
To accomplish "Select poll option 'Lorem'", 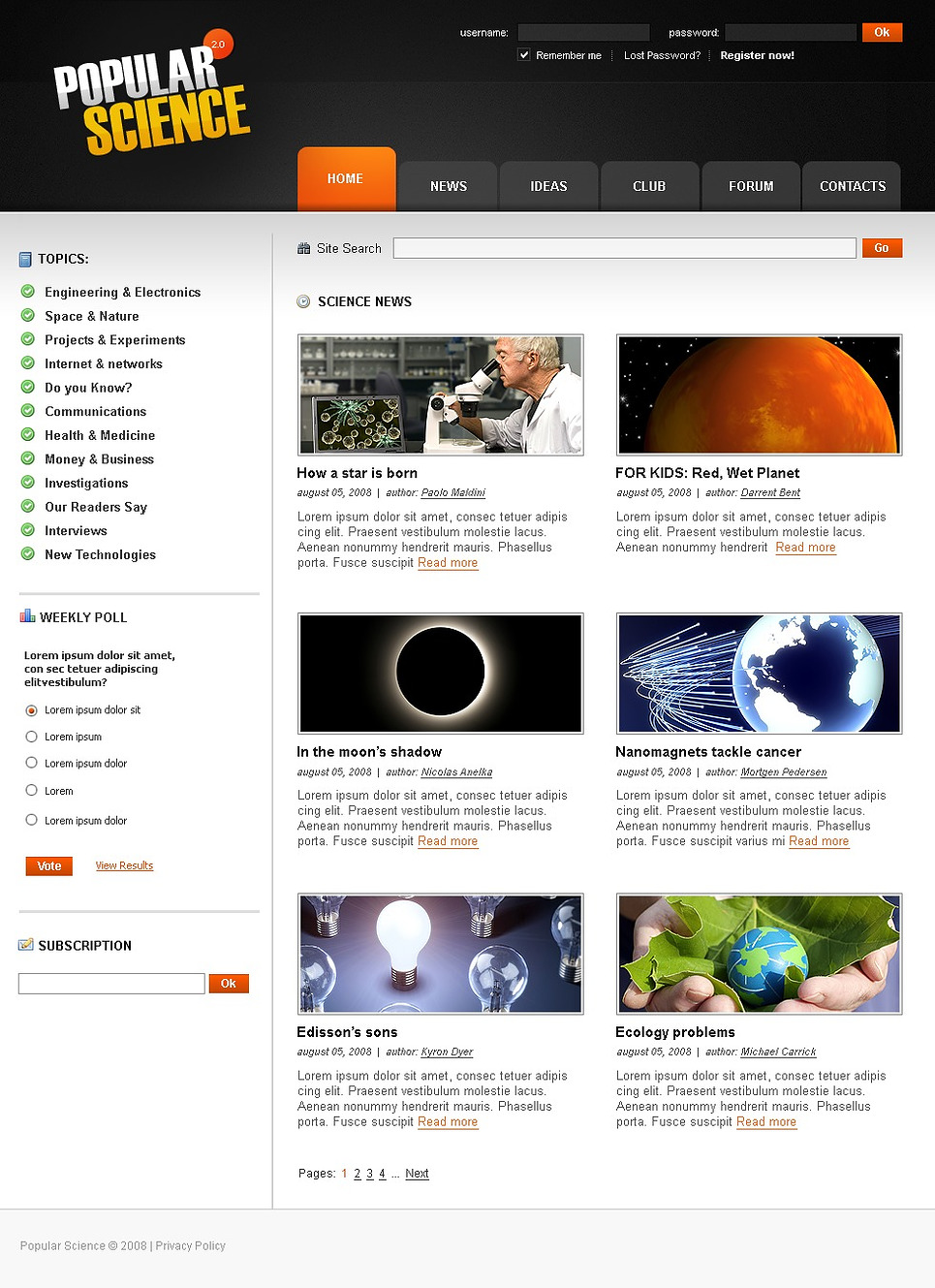I will click(x=31, y=791).
